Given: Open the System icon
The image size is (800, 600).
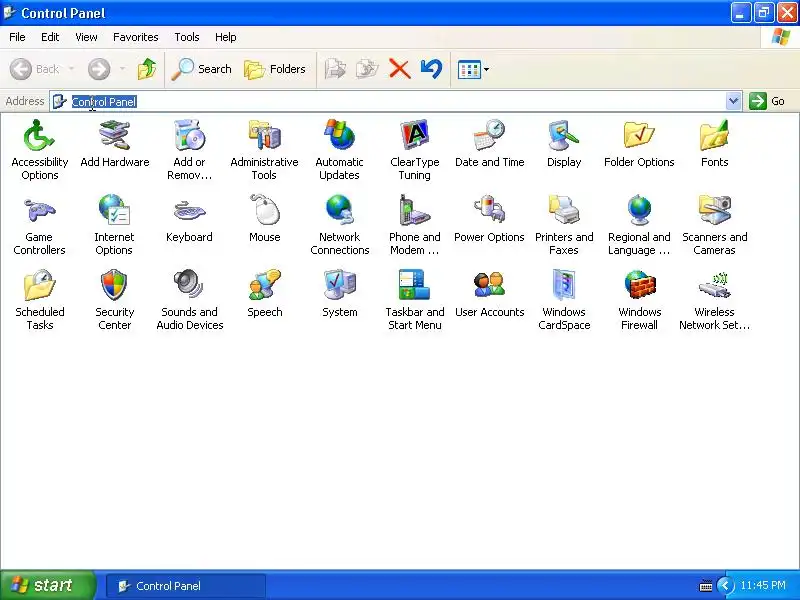Looking at the screenshot, I should [x=339, y=285].
